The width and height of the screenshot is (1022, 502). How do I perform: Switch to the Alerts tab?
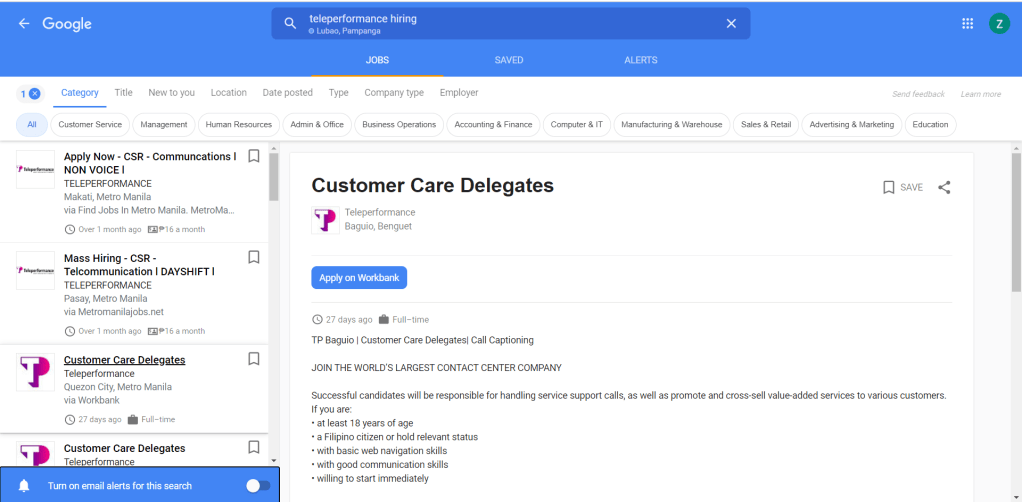tap(641, 60)
